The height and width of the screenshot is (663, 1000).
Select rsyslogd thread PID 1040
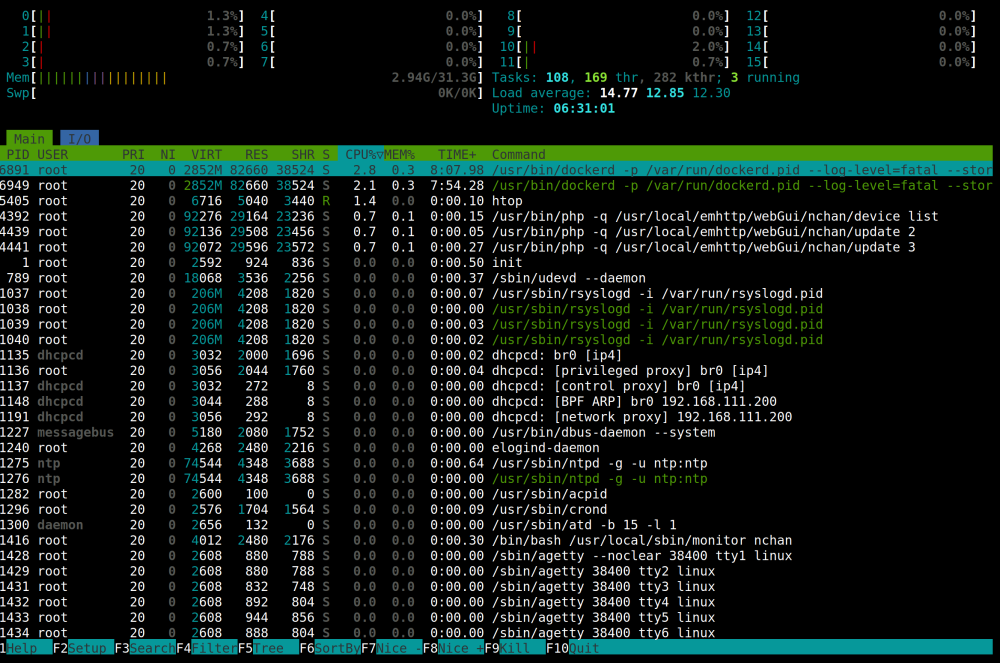coord(496,340)
